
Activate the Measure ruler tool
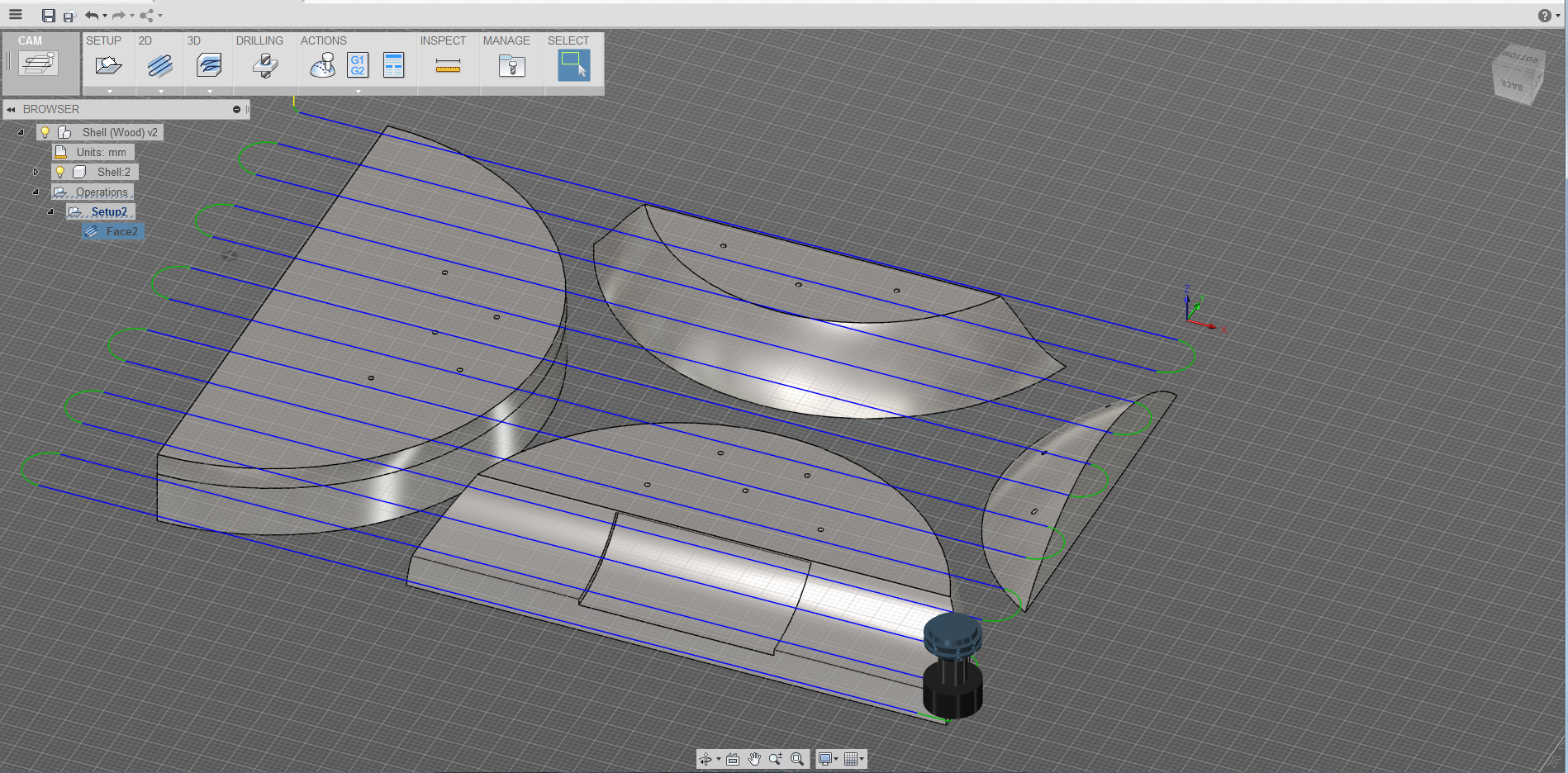point(448,66)
